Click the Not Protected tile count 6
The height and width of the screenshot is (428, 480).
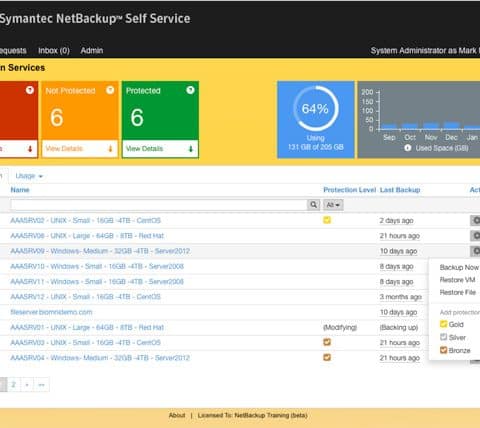tap(57, 117)
